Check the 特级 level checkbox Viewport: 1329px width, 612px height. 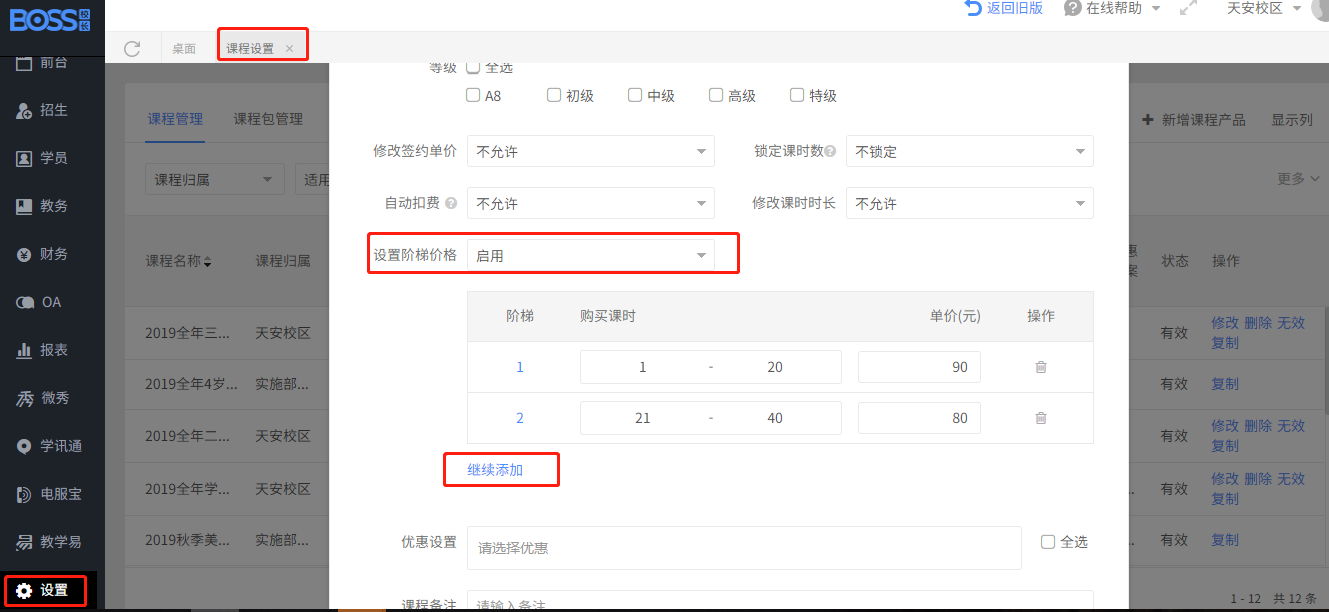pos(797,96)
